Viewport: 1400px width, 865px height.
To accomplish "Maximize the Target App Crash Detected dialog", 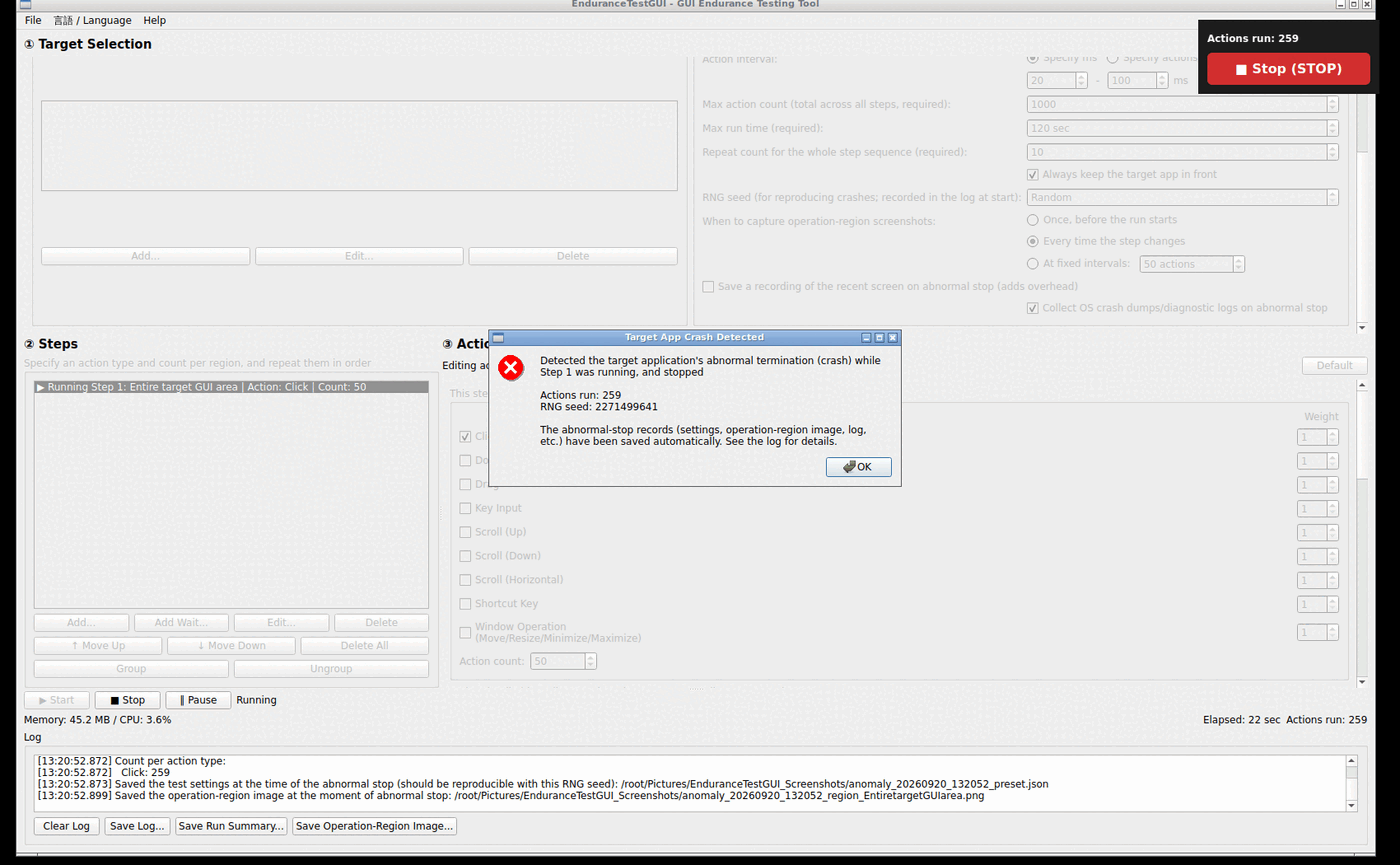I will point(879,338).
